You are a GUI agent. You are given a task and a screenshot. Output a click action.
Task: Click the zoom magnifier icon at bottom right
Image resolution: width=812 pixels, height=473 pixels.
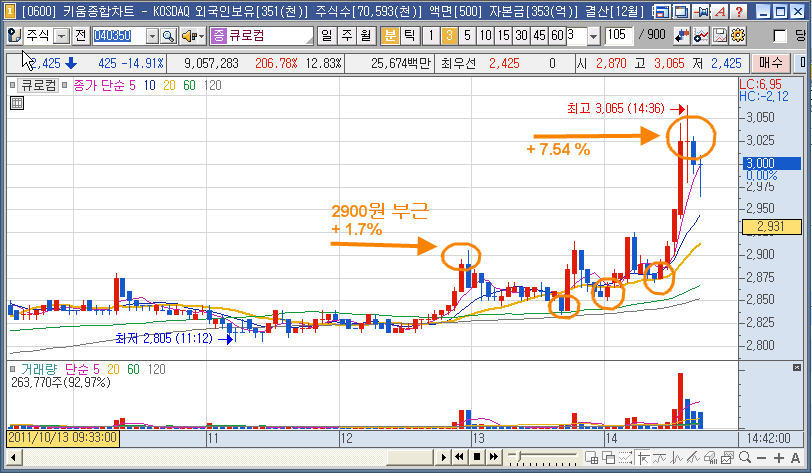pos(745,457)
